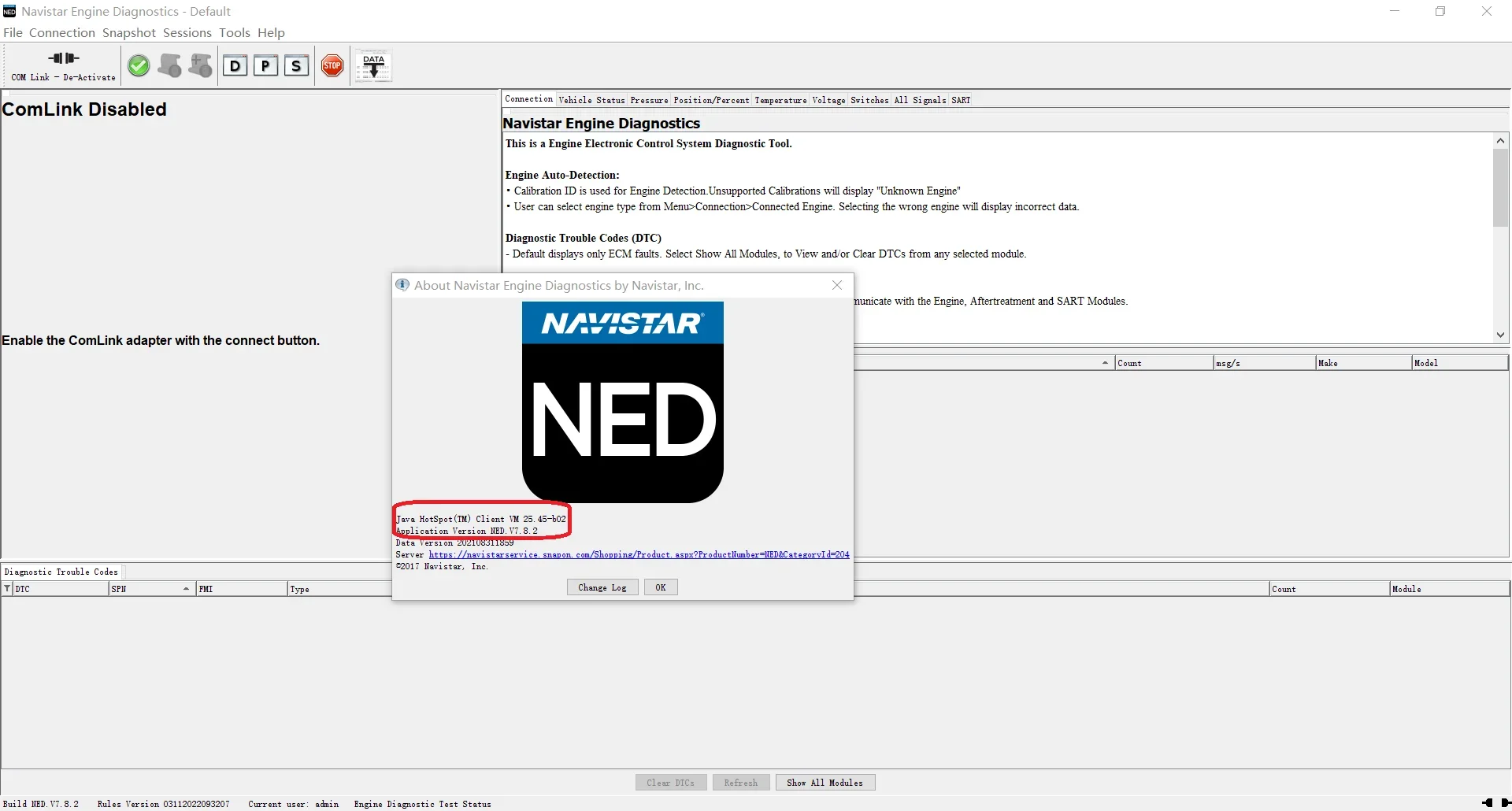Screen dimensions: 1512x811
Task: Switch to the SART tab
Action: point(961,100)
